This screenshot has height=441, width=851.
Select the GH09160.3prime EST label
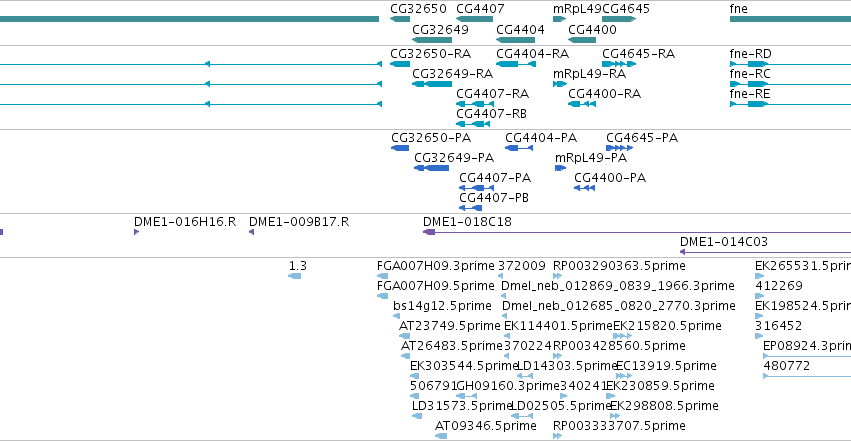click(x=507, y=387)
